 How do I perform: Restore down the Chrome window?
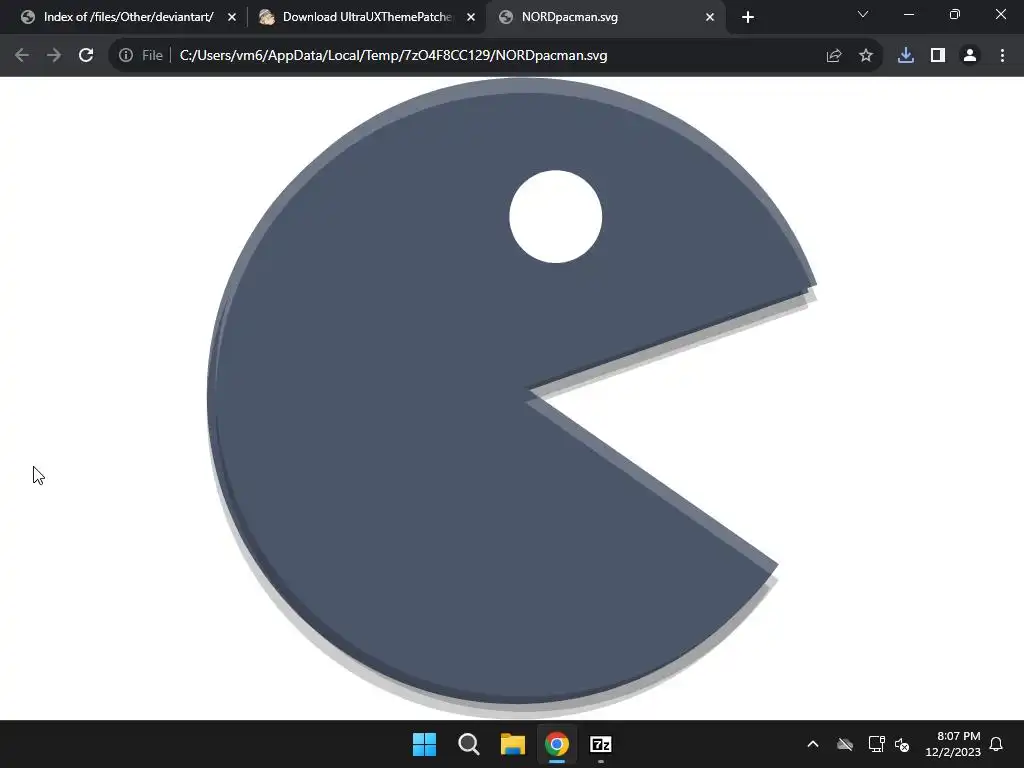[x=955, y=14]
